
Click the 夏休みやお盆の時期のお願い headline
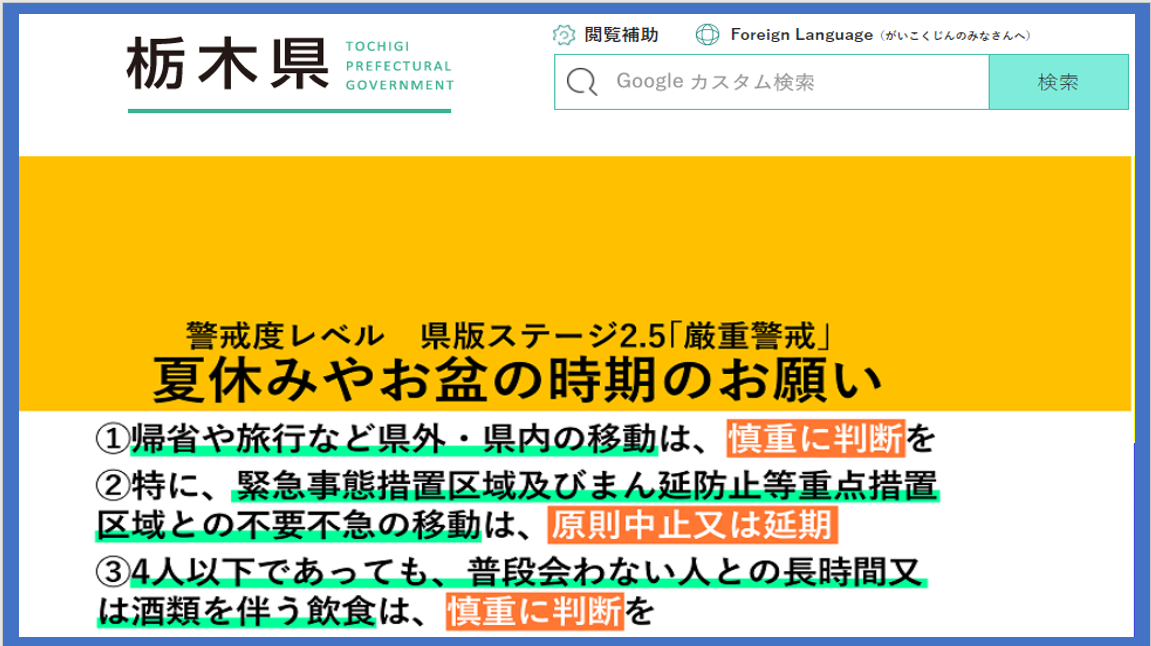pos(518,379)
